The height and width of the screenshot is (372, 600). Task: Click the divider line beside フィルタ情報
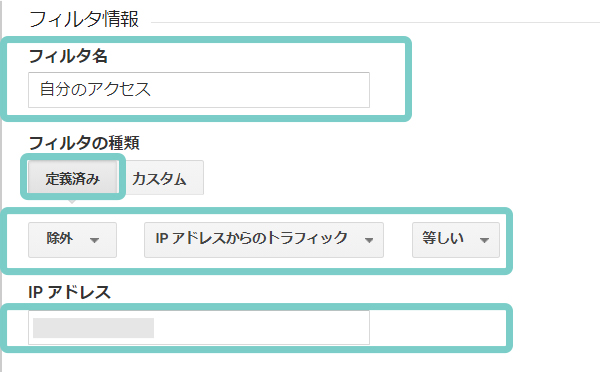tap(375, 22)
